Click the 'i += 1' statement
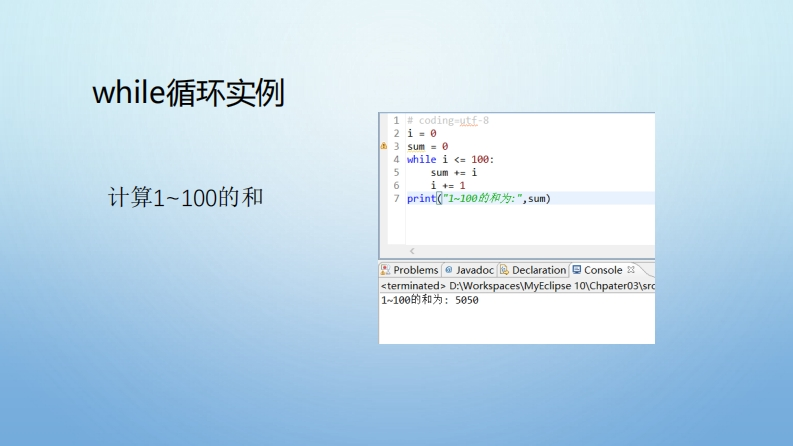This screenshot has width=793, height=446. (448, 186)
